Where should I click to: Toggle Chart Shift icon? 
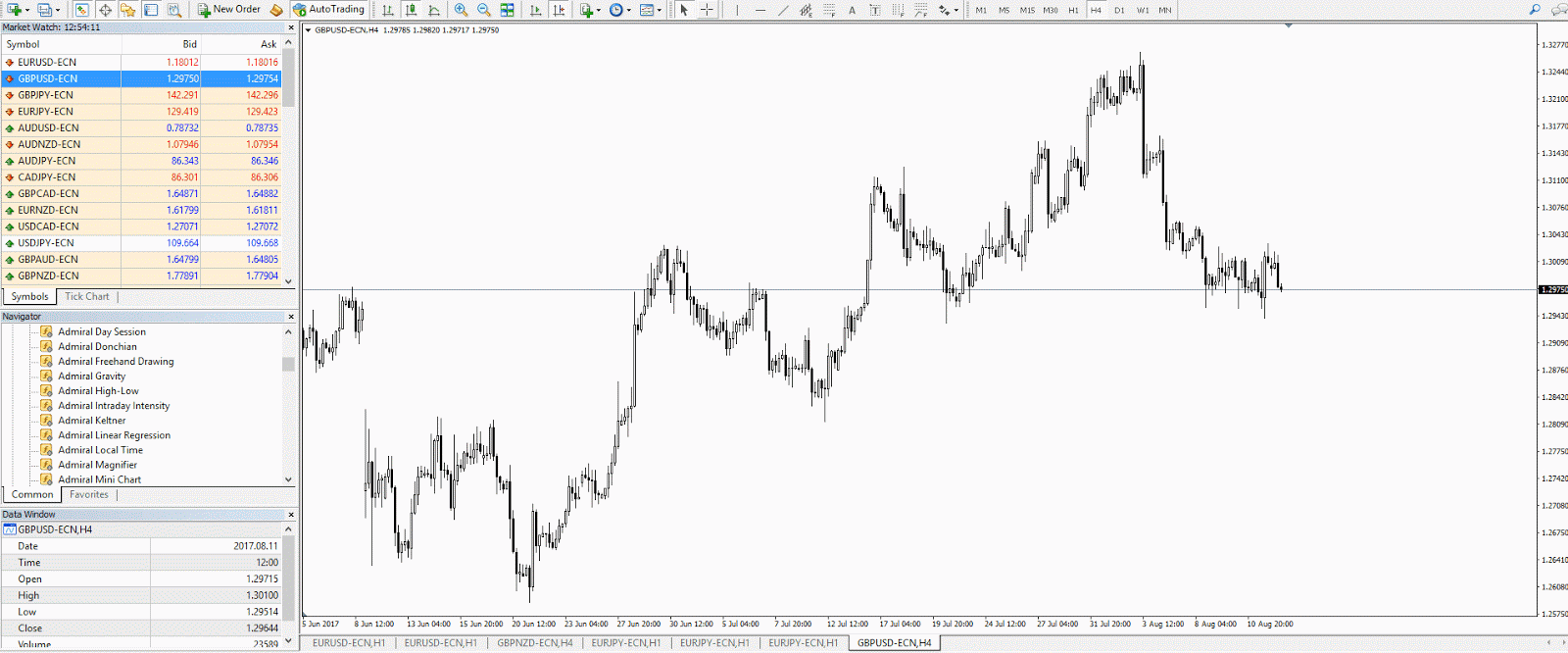[x=559, y=10]
